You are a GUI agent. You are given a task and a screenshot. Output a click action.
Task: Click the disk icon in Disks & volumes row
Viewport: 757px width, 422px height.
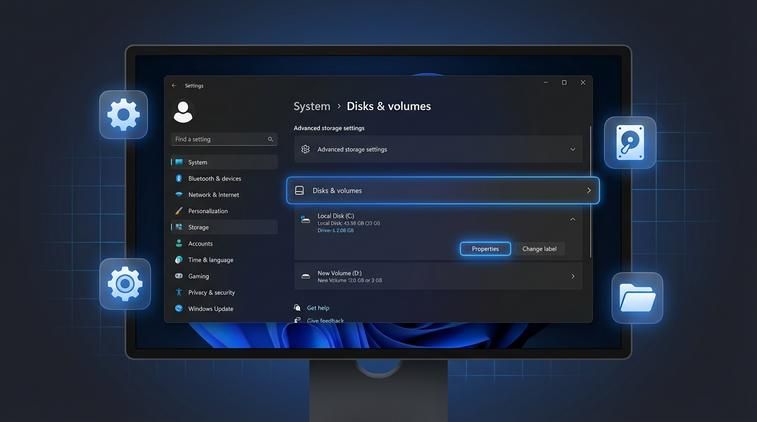pos(299,190)
